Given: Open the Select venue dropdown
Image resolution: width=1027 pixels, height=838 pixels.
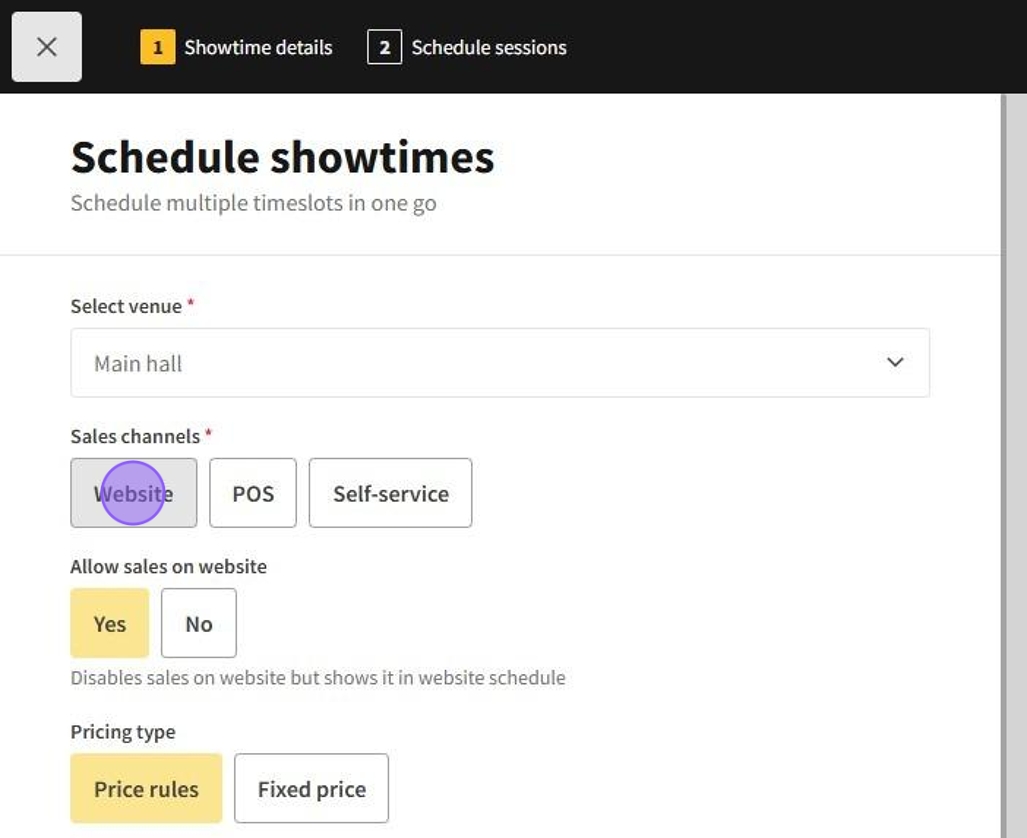Looking at the screenshot, I should pos(499,363).
